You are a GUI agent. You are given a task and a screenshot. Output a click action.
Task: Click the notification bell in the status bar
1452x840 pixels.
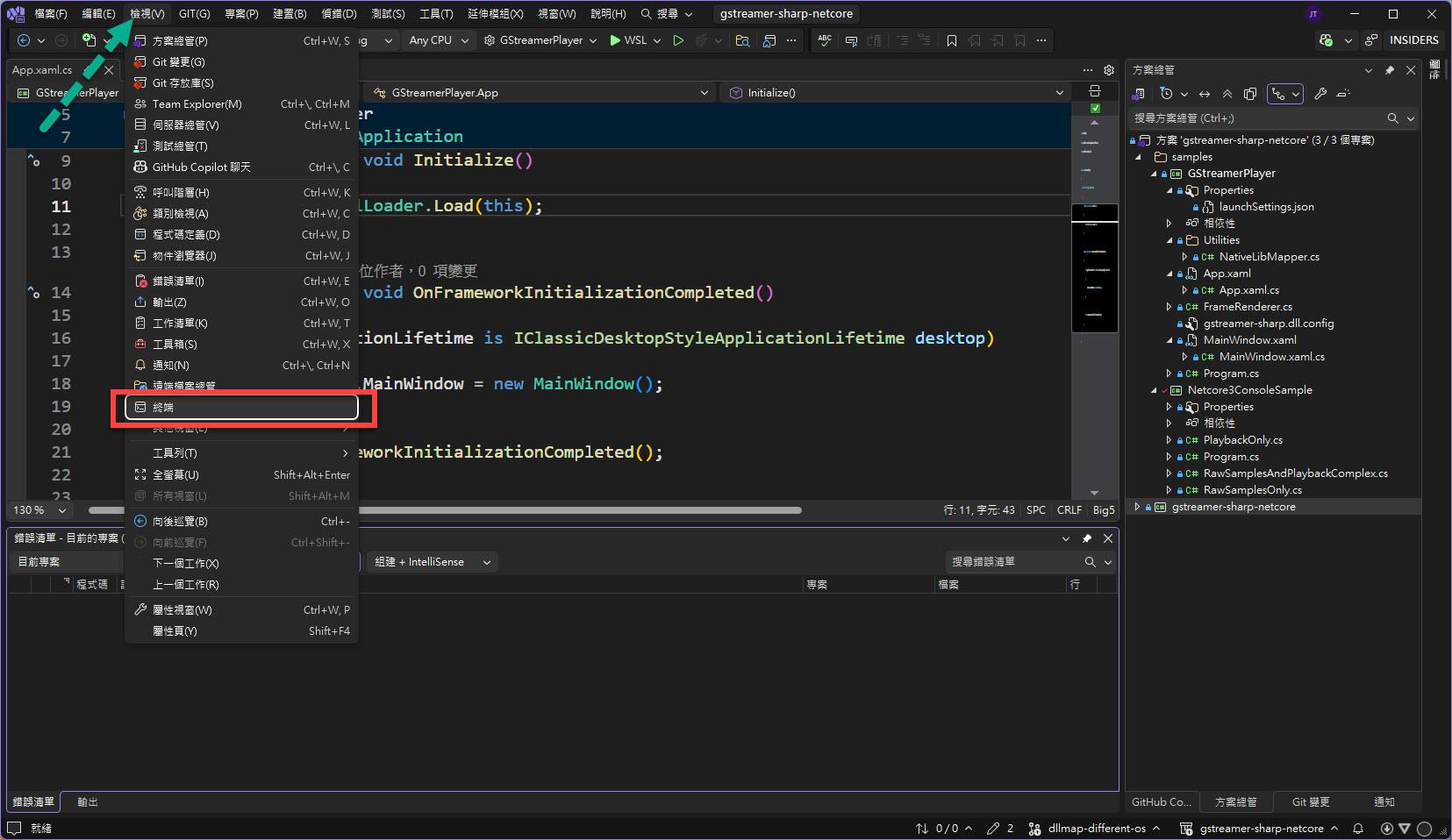(1358, 828)
